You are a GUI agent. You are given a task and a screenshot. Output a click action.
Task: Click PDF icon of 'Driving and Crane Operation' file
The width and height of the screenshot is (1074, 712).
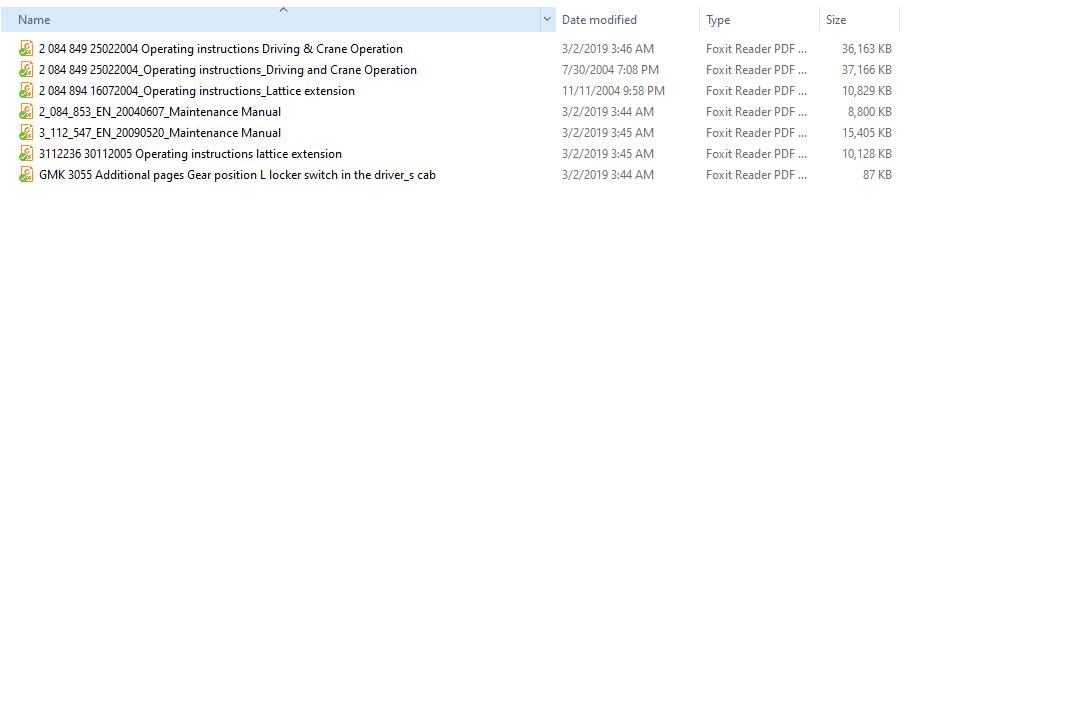click(x=26, y=70)
